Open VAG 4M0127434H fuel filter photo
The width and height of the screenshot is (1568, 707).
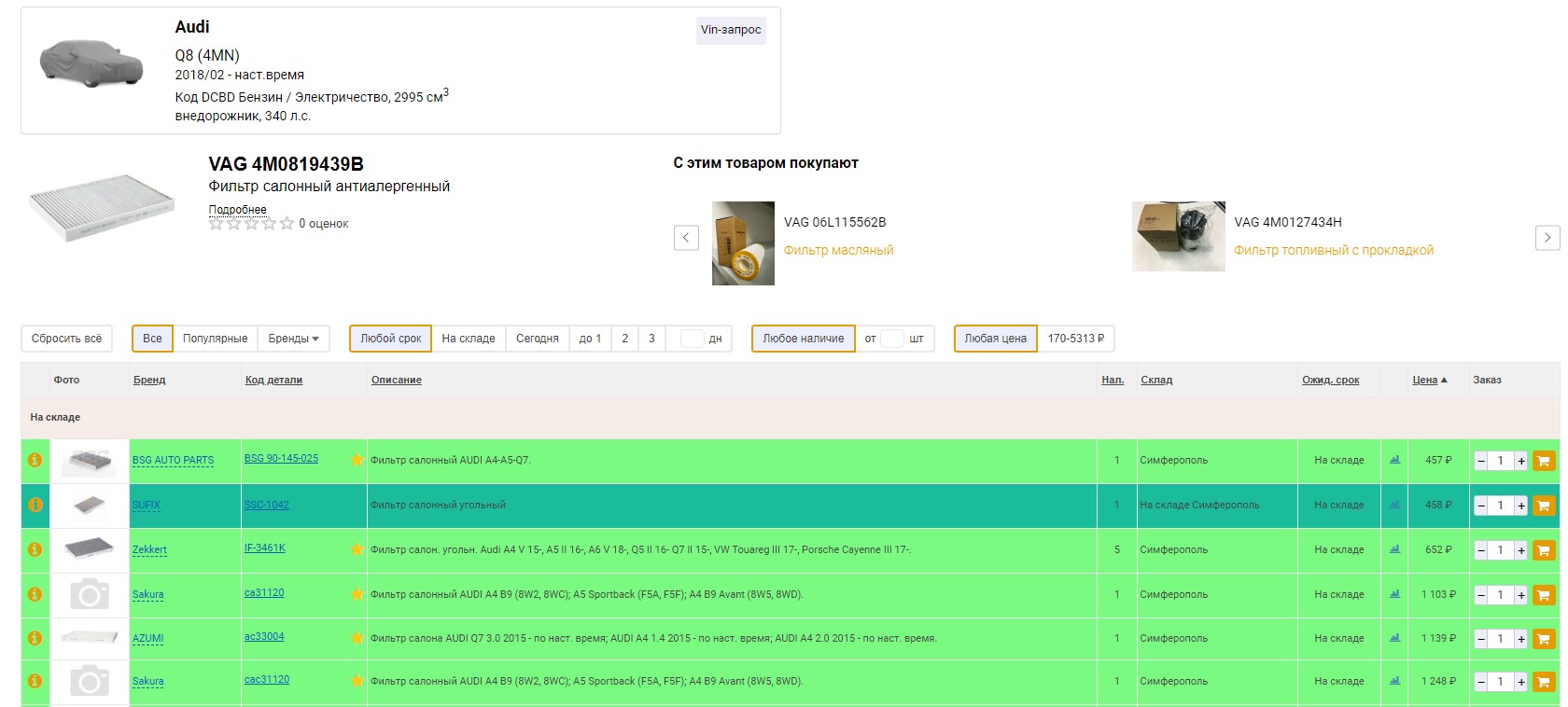1179,236
